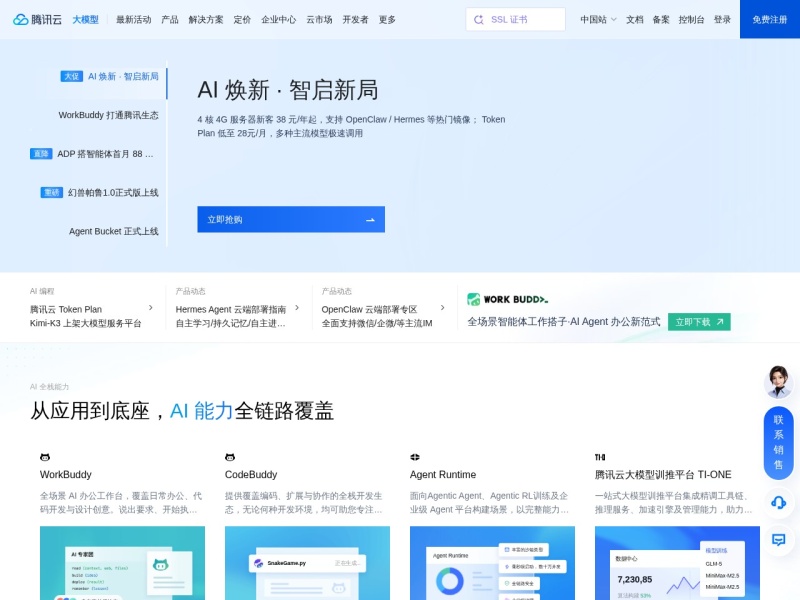The image size is (800, 600).
Task: Open the 最新活动 menu
Action: pyautogui.click(x=134, y=19)
